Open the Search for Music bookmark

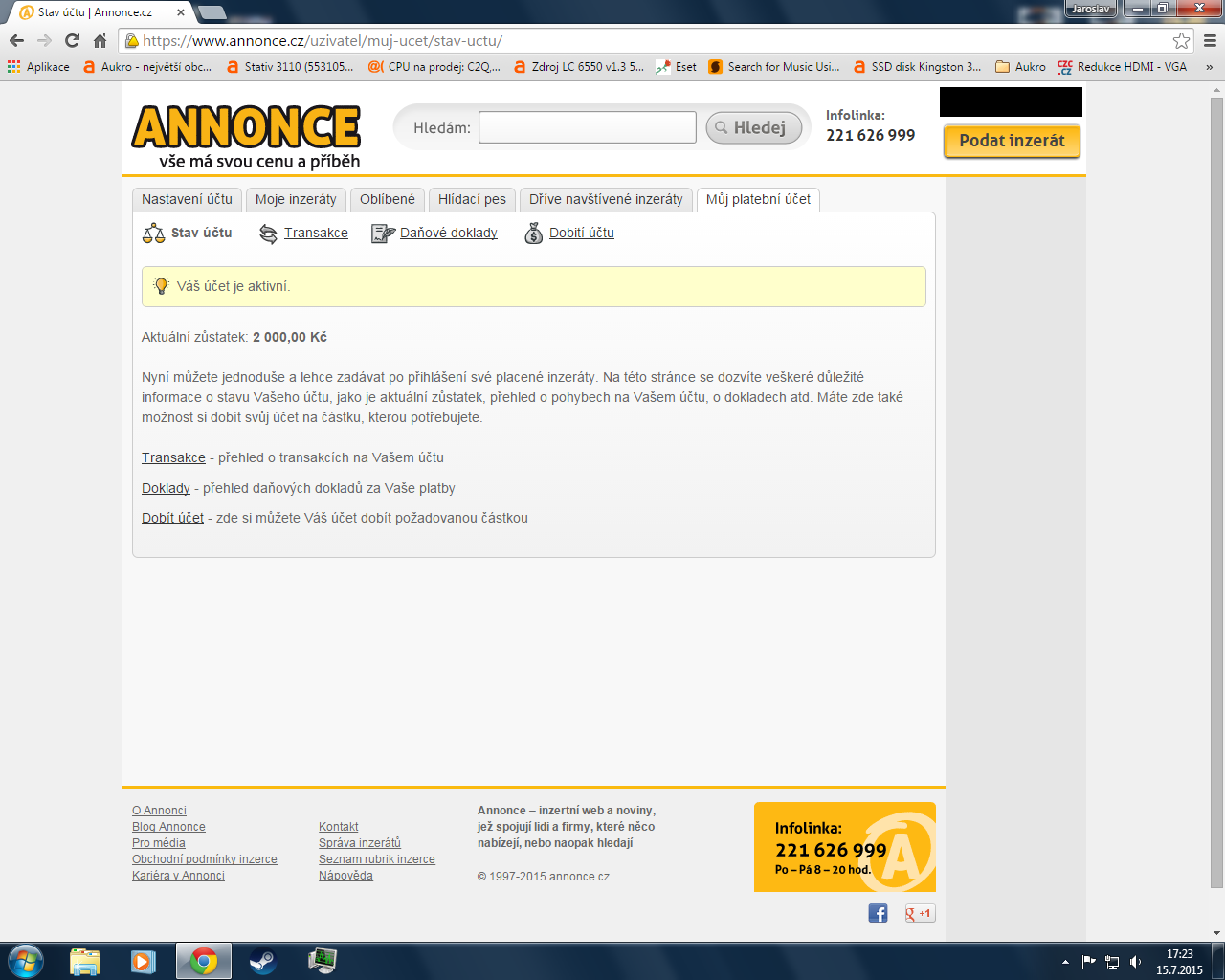[774, 67]
